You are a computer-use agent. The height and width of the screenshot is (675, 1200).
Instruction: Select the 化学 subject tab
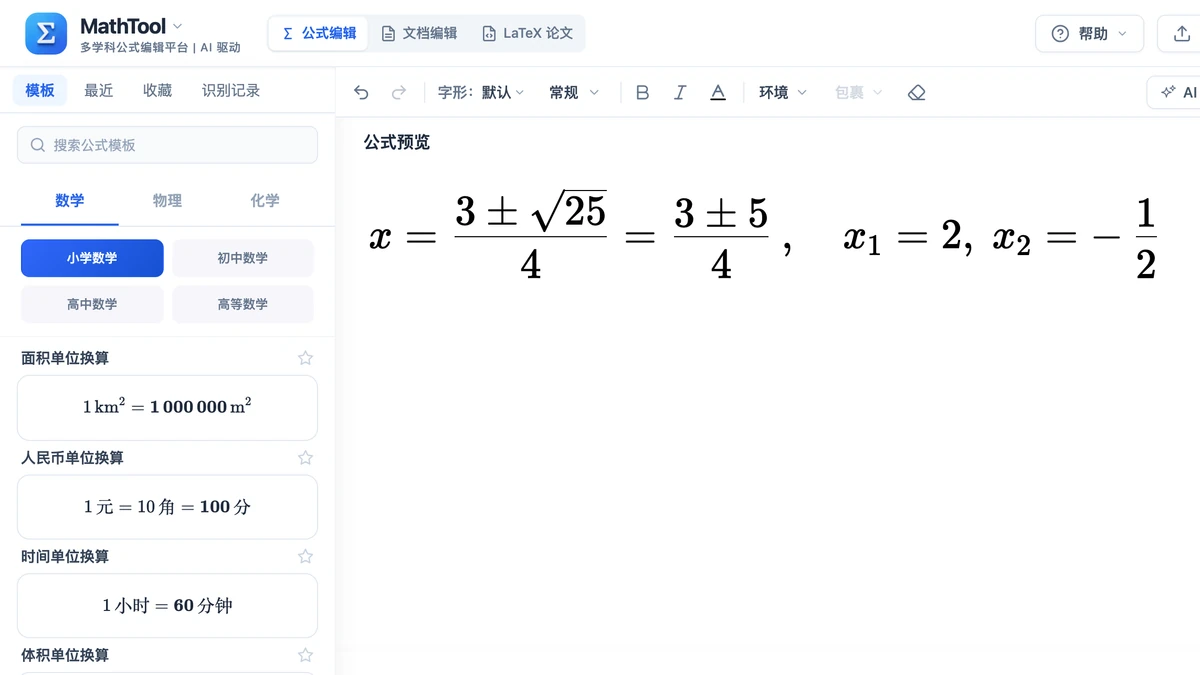[x=265, y=201]
